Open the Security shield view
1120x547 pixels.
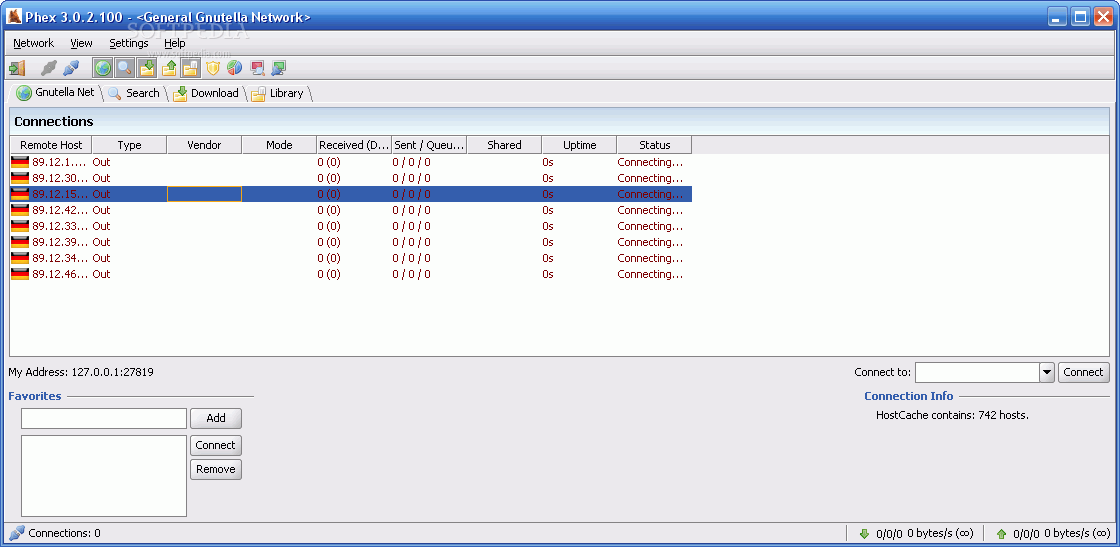tap(213, 69)
